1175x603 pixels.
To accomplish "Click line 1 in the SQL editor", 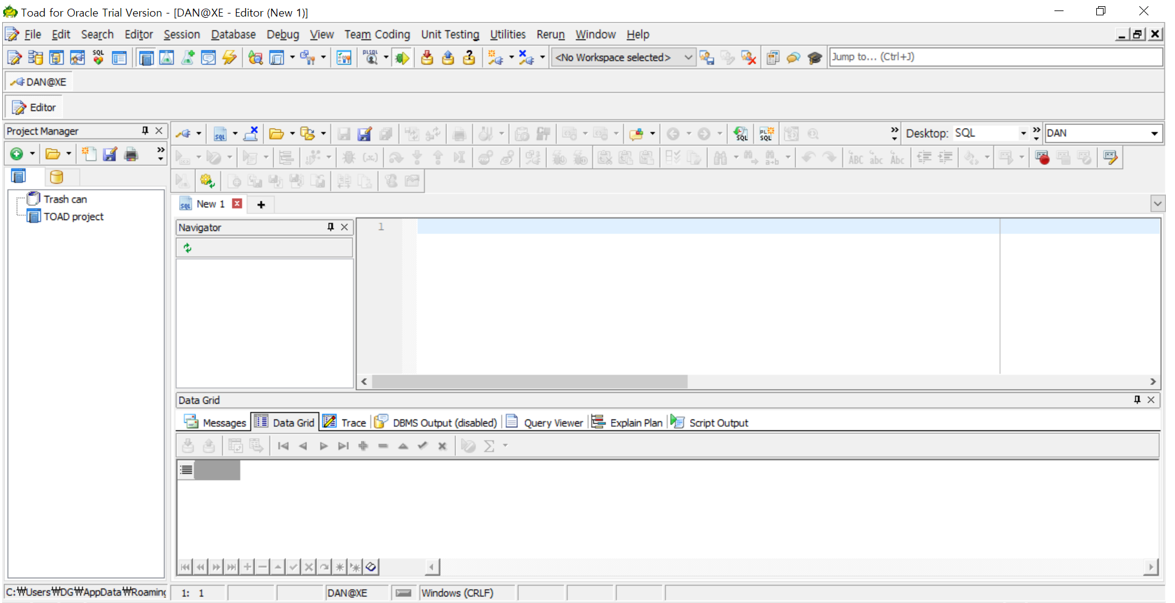I will click(788, 227).
